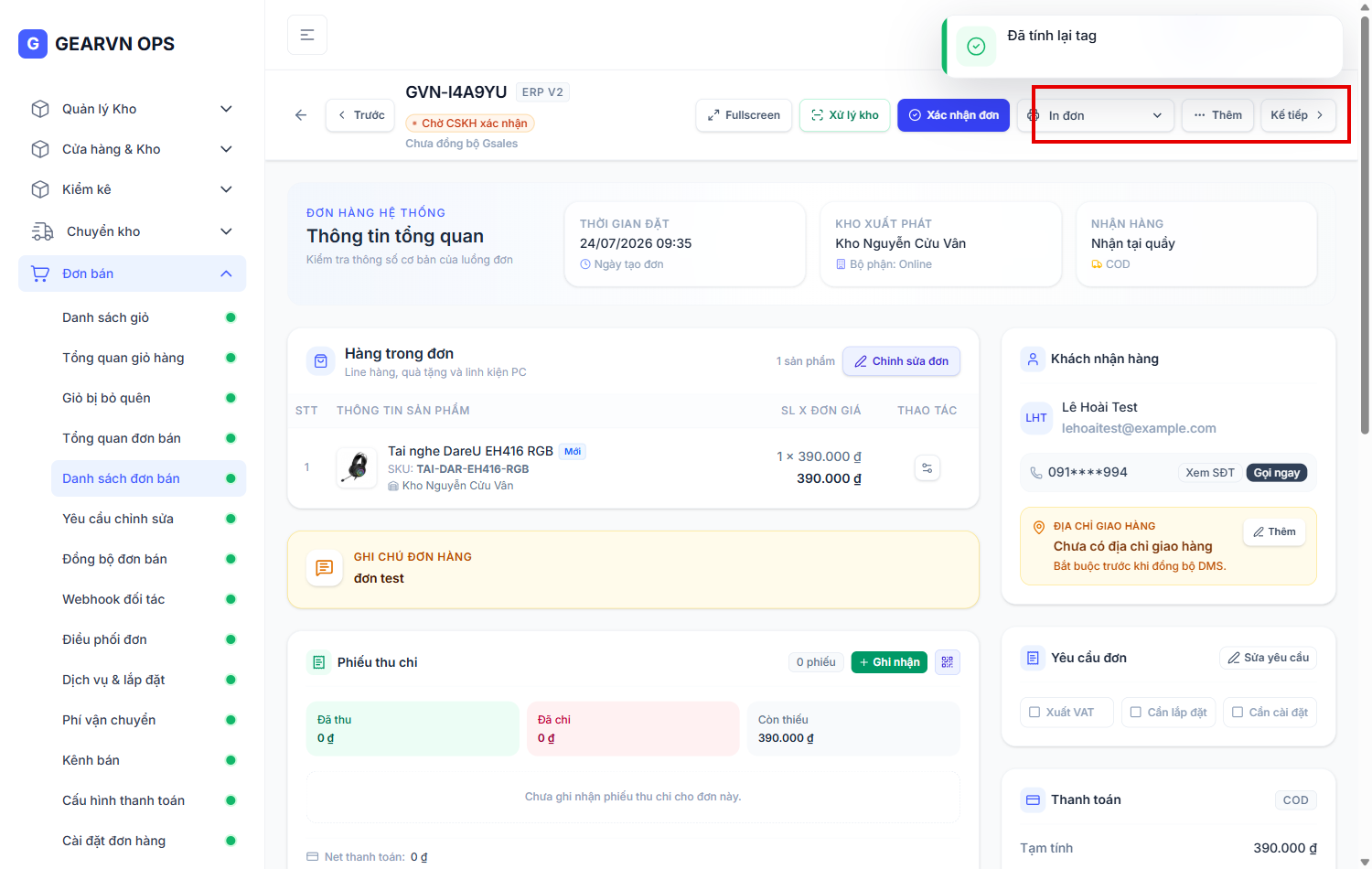The width and height of the screenshot is (1372, 869).
Task: Click the green Ghi nhận button
Action: [x=889, y=662]
